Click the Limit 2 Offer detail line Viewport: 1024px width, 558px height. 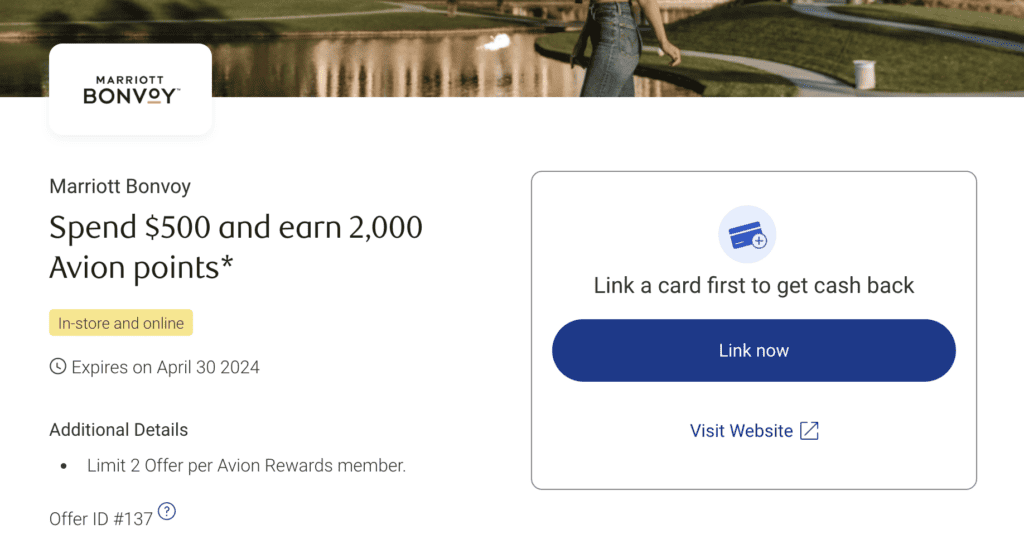pos(245,465)
